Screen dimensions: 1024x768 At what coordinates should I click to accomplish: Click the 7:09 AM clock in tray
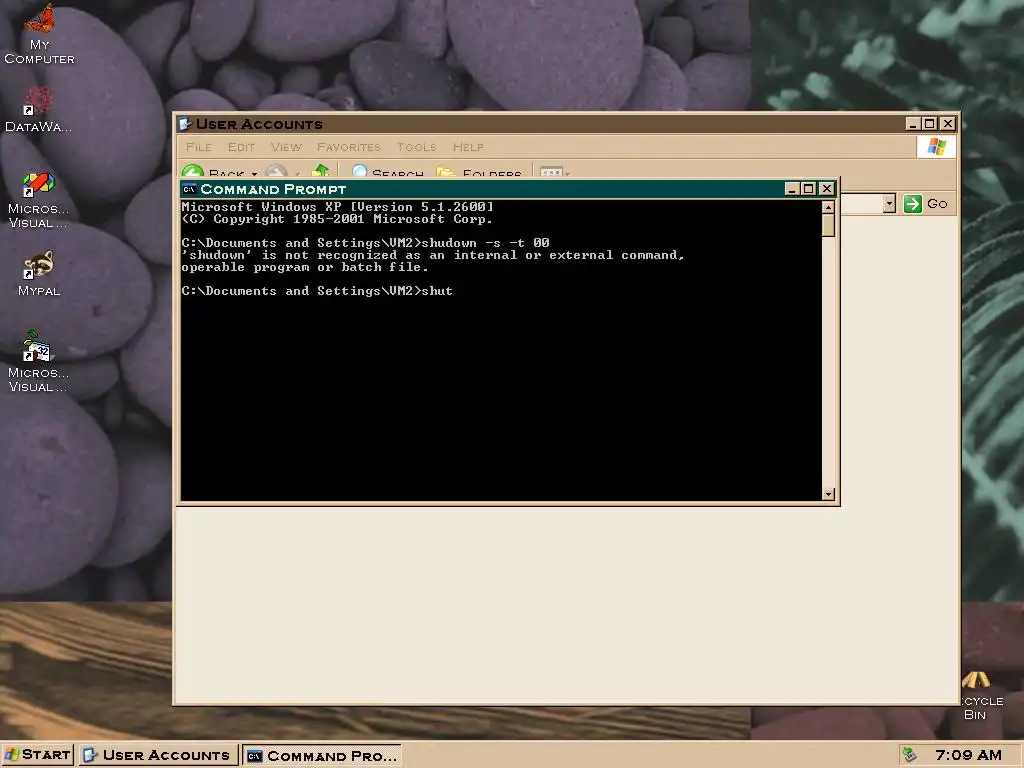(x=968, y=755)
